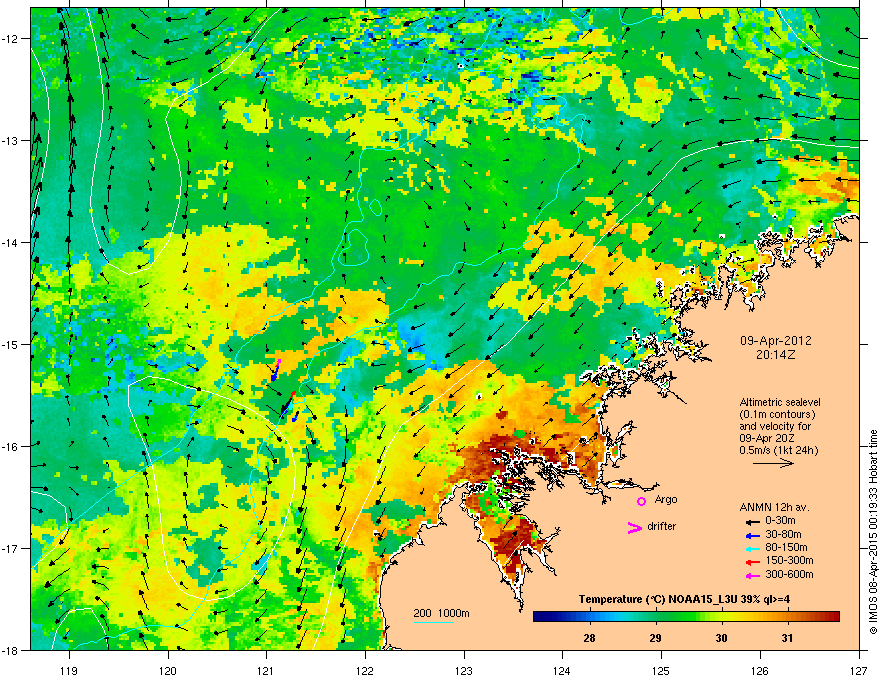Click latitude axis label -17
The width and height of the screenshot is (880, 680).
tap(11, 549)
